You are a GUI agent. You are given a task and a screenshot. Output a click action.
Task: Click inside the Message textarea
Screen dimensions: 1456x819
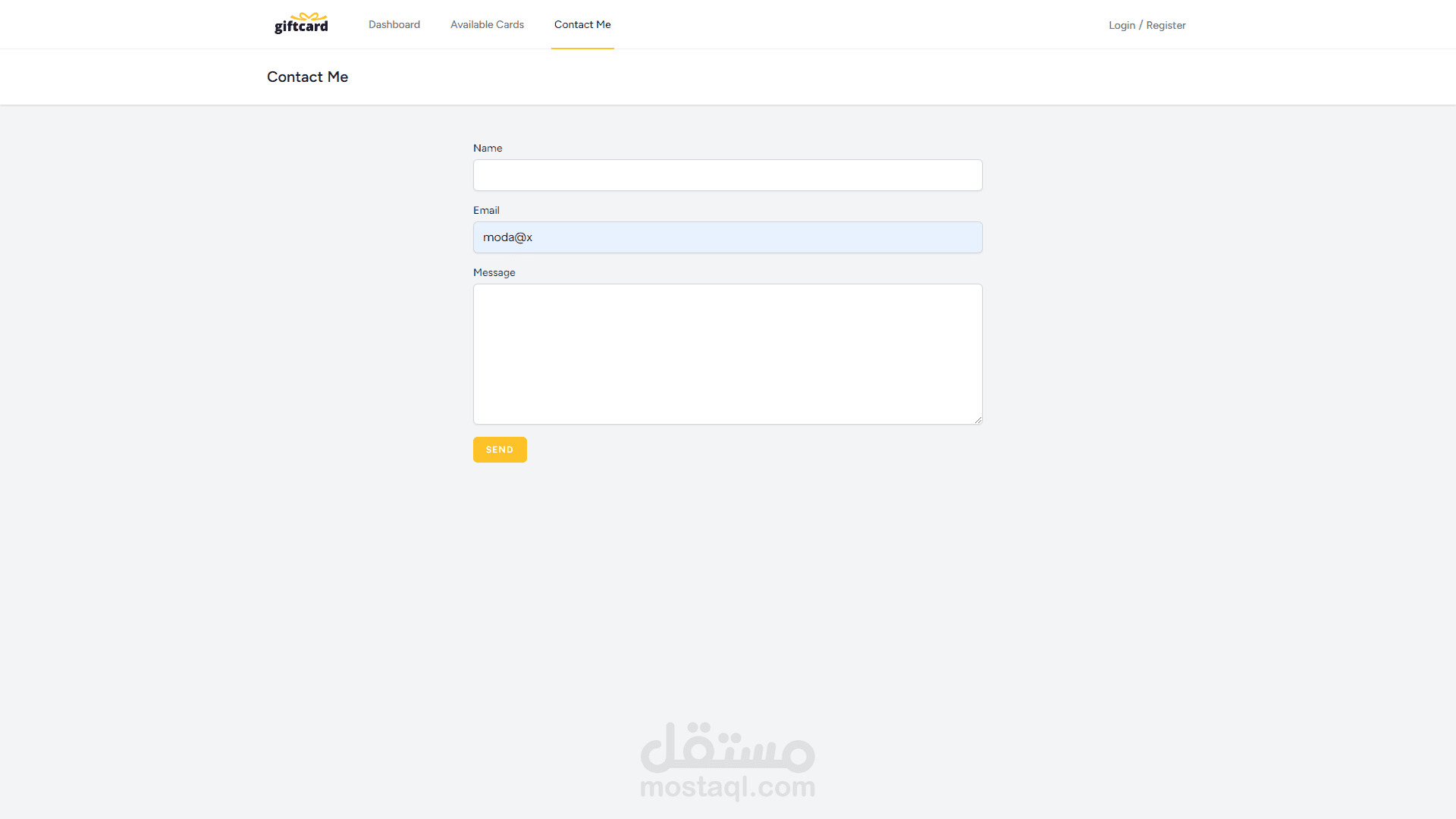click(727, 353)
